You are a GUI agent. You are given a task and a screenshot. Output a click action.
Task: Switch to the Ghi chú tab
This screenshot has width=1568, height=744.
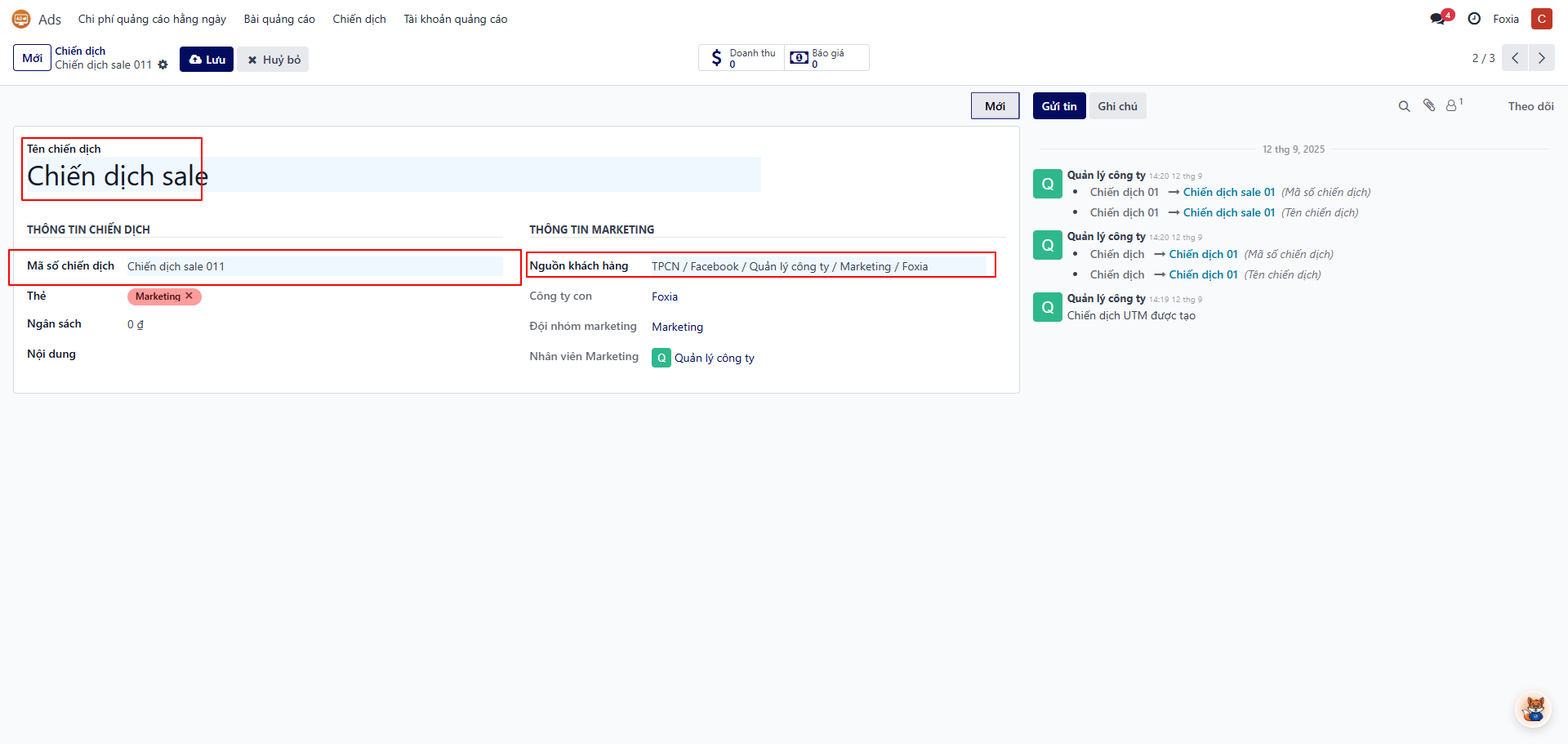pos(1117,106)
